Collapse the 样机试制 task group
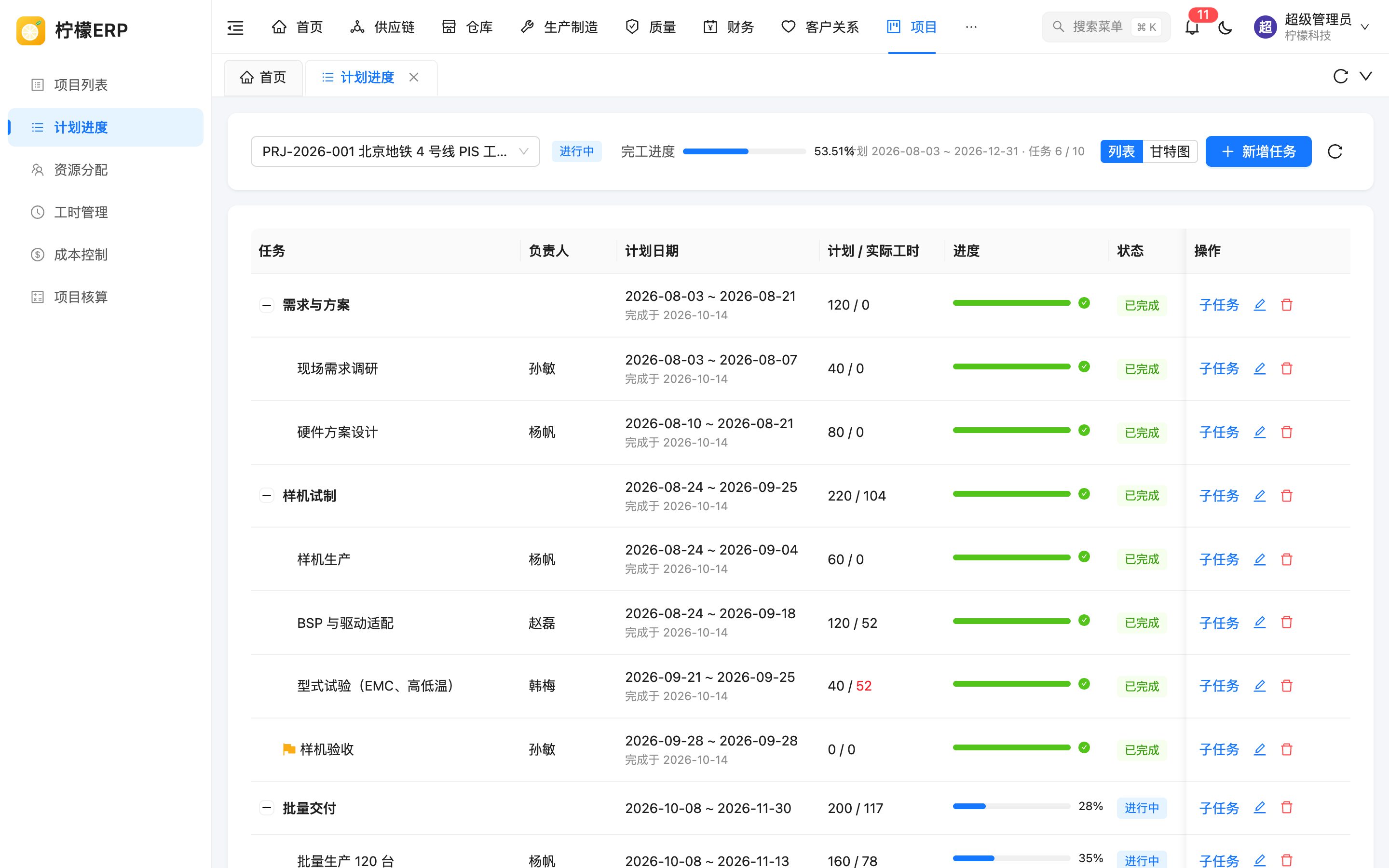 pyautogui.click(x=266, y=495)
